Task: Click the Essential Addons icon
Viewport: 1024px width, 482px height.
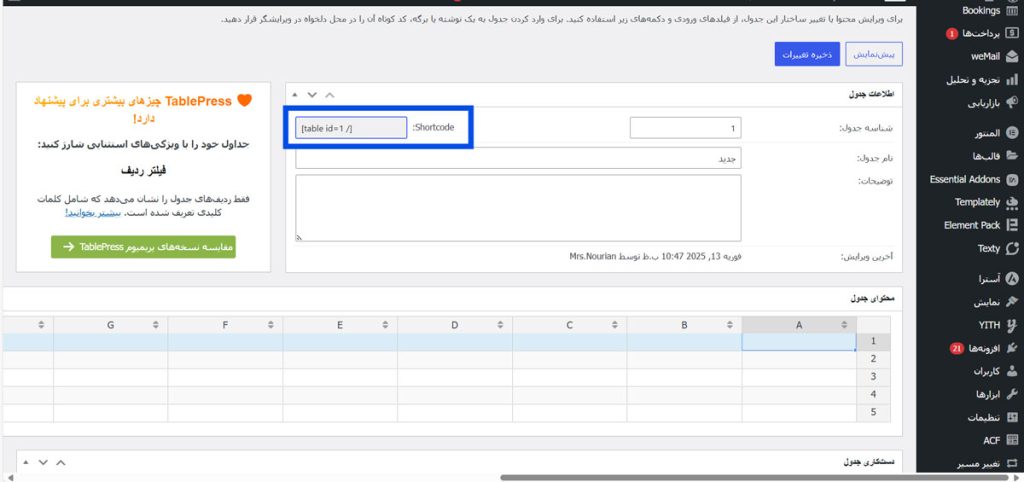Action: pos(1012,179)
